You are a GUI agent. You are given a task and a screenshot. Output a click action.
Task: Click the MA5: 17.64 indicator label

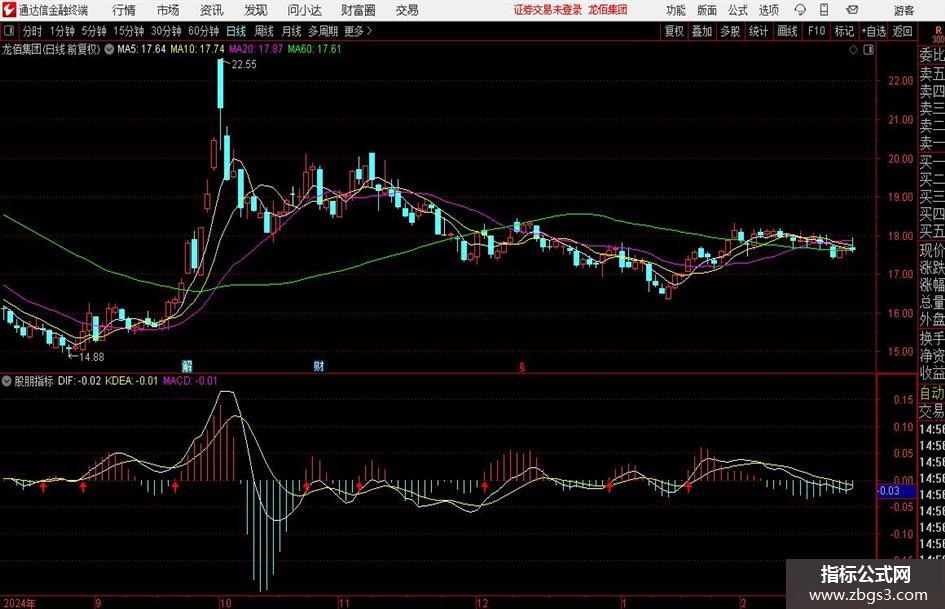click(141, 49)
